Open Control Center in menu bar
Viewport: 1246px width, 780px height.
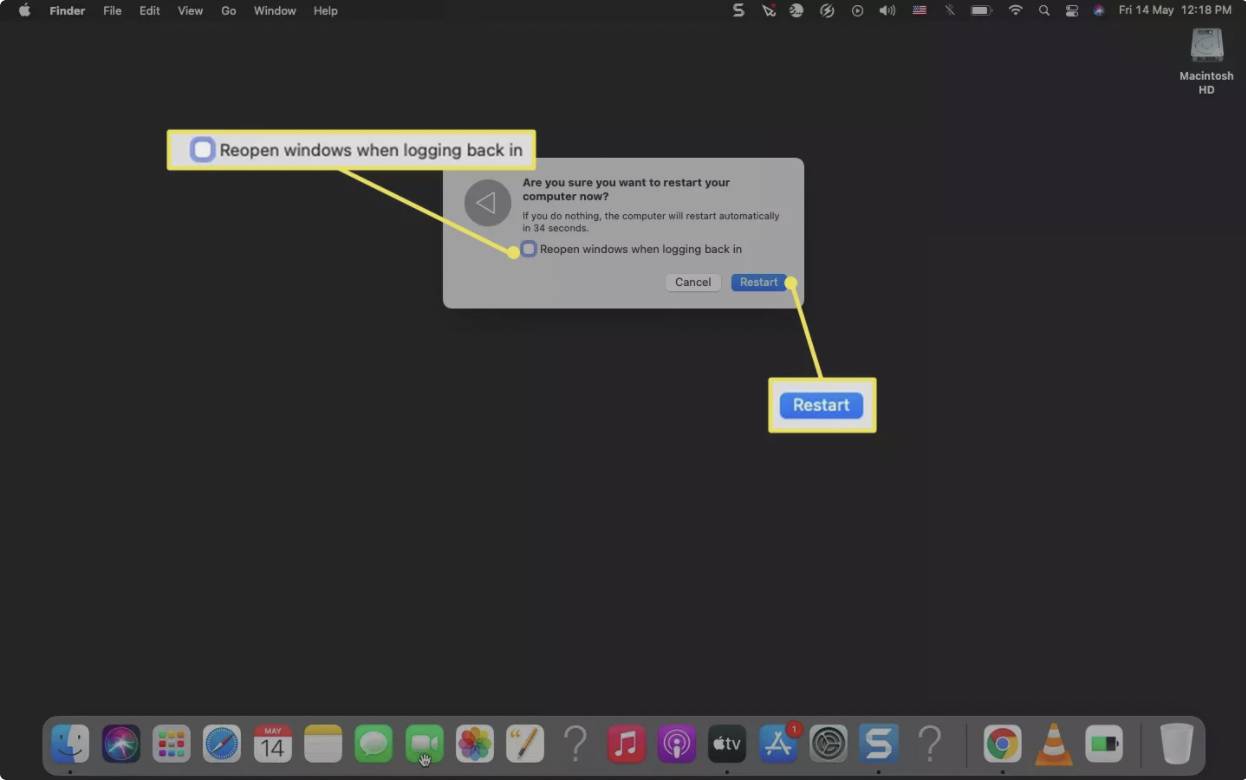coord(1070,11)
